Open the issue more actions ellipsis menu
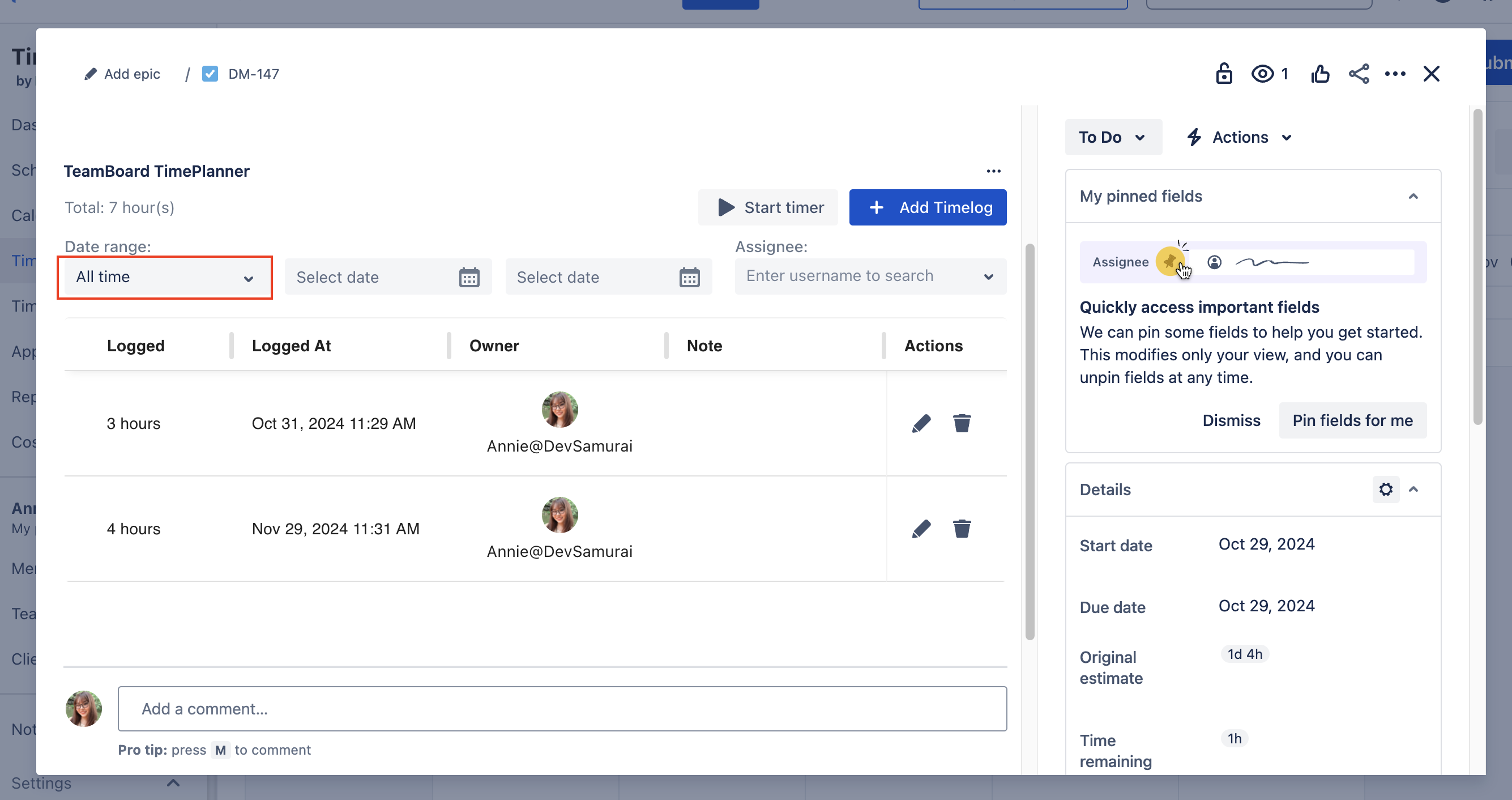 (x=1395, y=74)
